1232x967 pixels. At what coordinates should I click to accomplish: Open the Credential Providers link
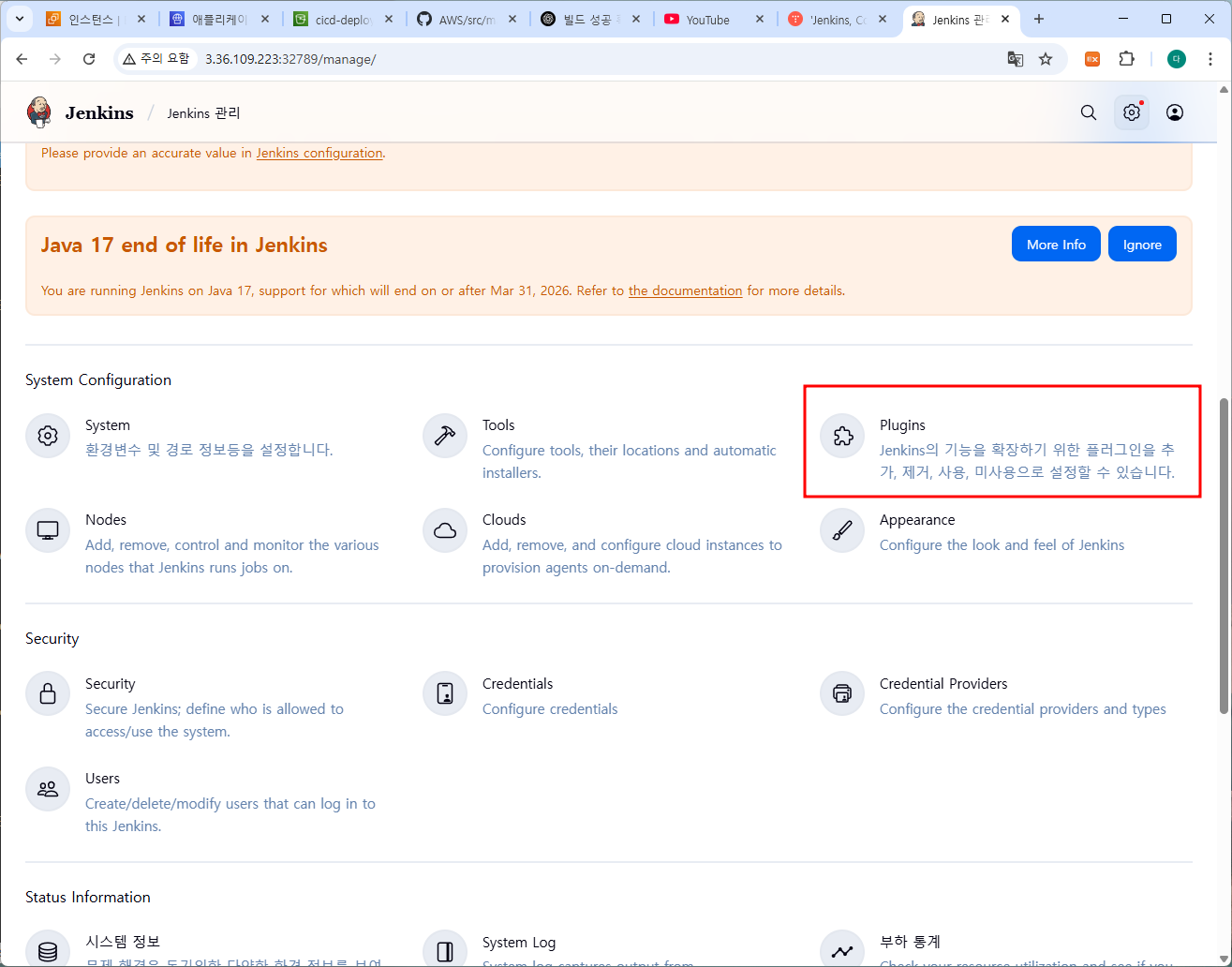pos(943,684)
